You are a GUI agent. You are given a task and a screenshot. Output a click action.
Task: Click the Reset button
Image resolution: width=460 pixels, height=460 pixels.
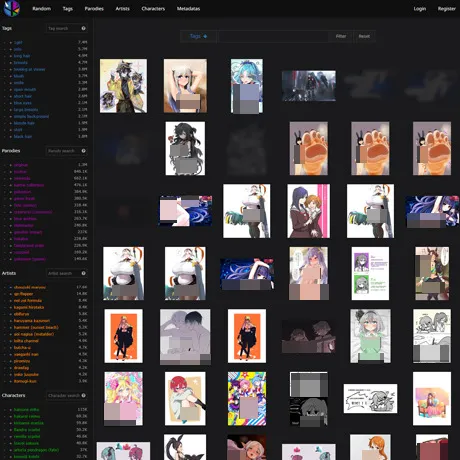[x=364, y=36]
